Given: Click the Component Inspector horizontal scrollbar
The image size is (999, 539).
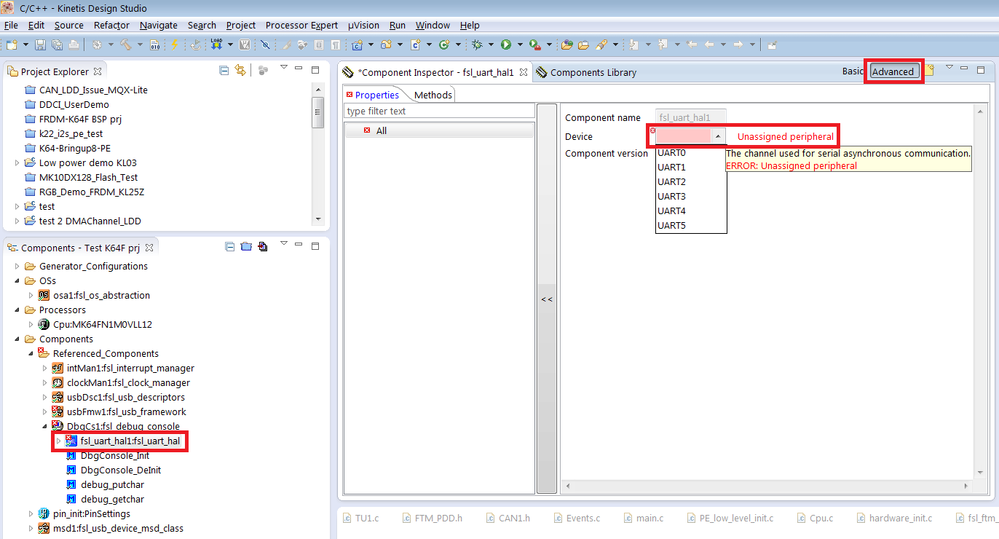Looking at the screenshot, I should coord(766,486).
